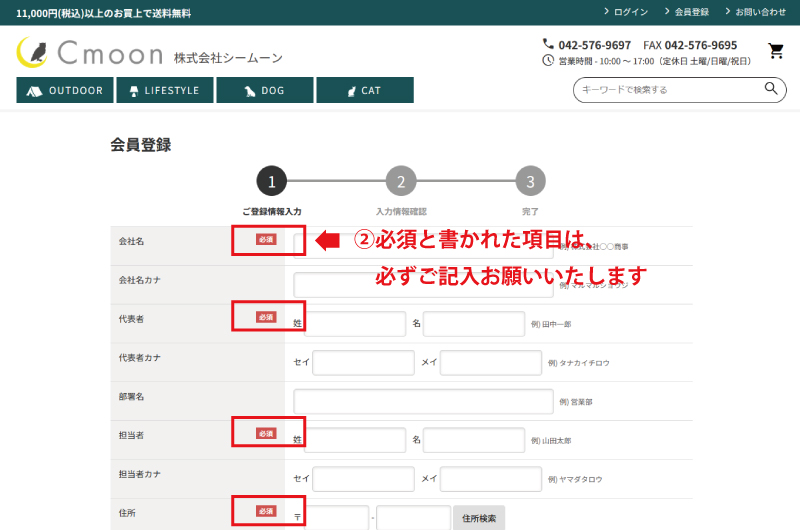The width and height of the screenshot is (800, 530).
Task: Click the 代表者 名 input field
Action: [474, 324]
